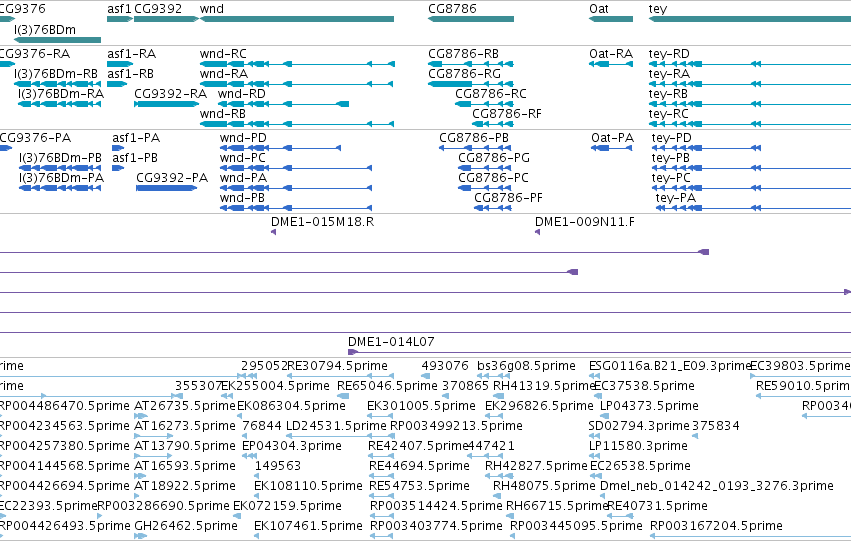Select the asf1-PB protein

(x=118, y=168)
